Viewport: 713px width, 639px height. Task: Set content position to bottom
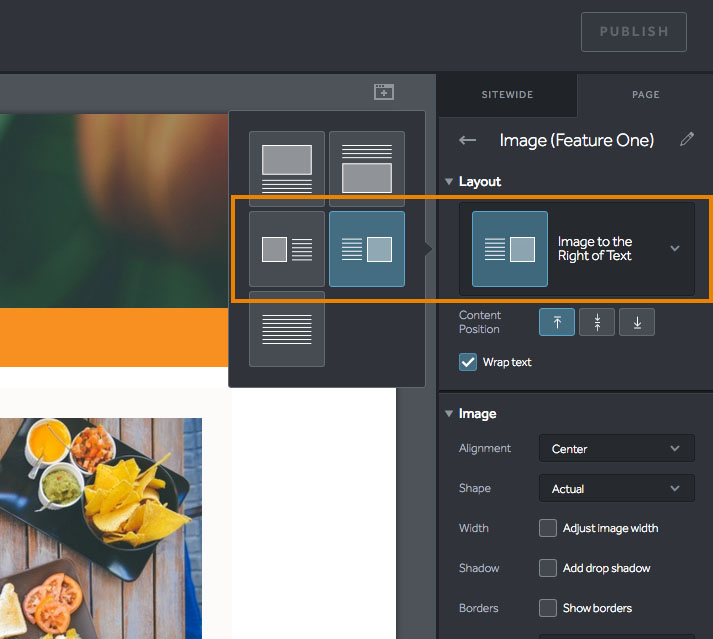637,322
